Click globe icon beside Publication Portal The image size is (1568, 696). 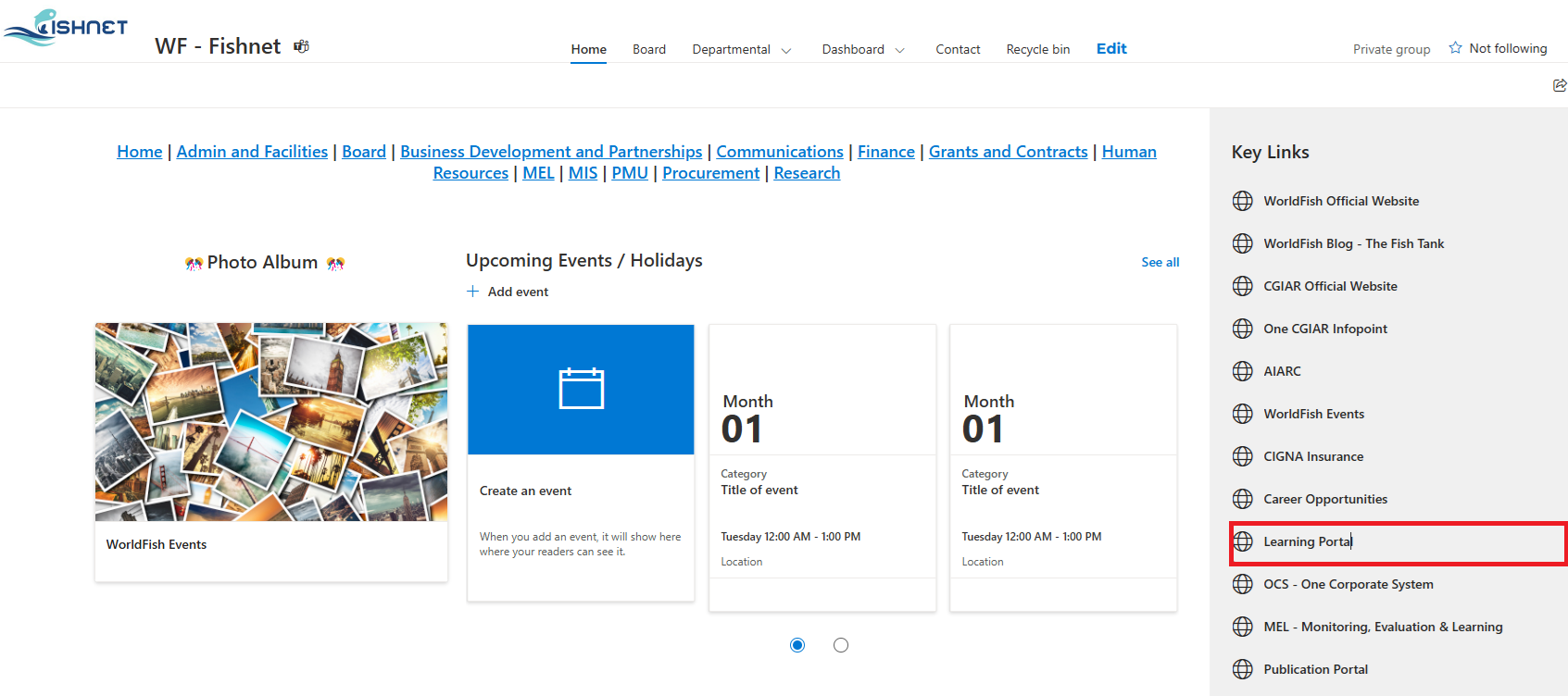[x=1243, y=669]
